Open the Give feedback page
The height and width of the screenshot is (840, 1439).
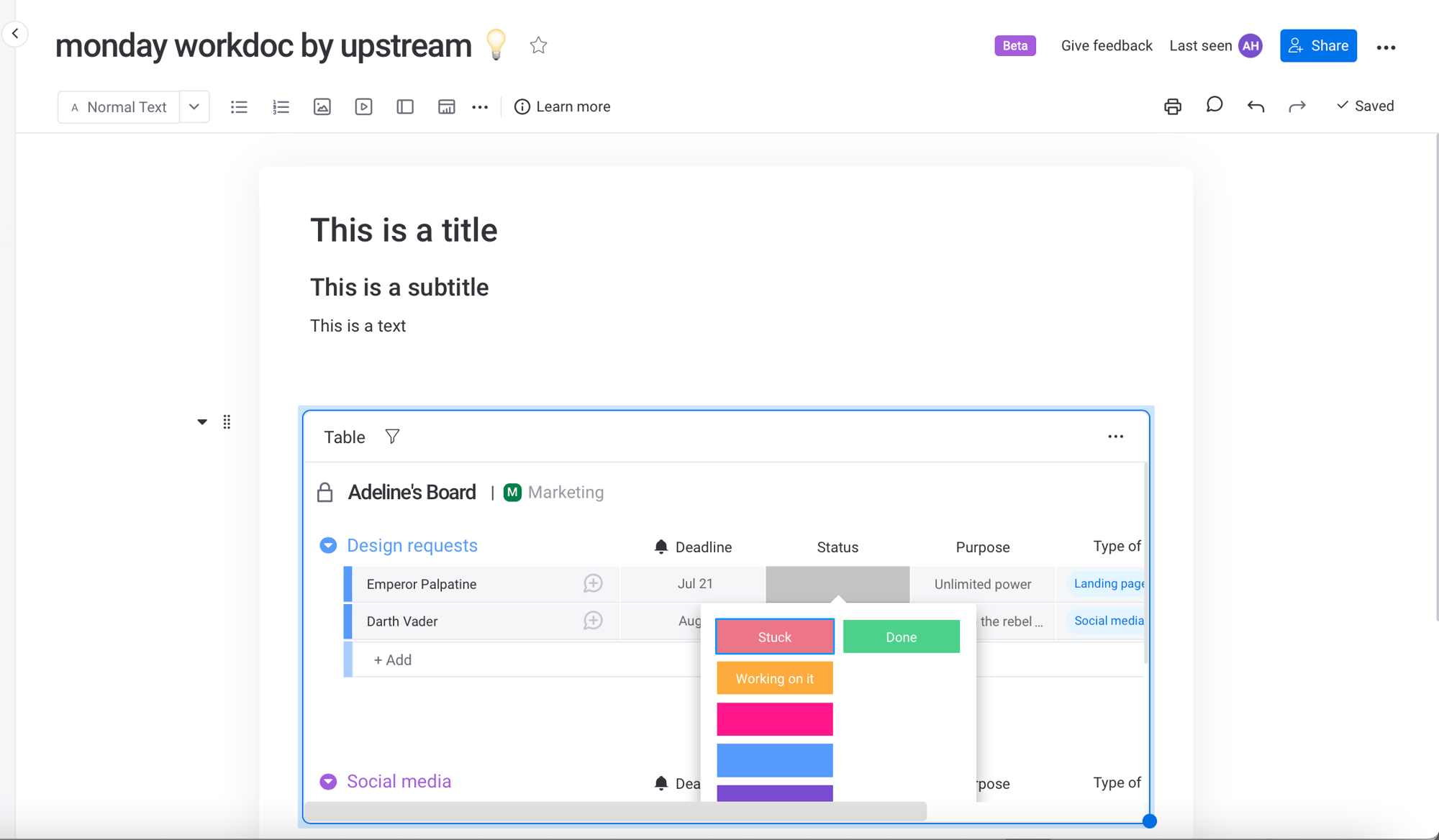[x=1107, y=45]
